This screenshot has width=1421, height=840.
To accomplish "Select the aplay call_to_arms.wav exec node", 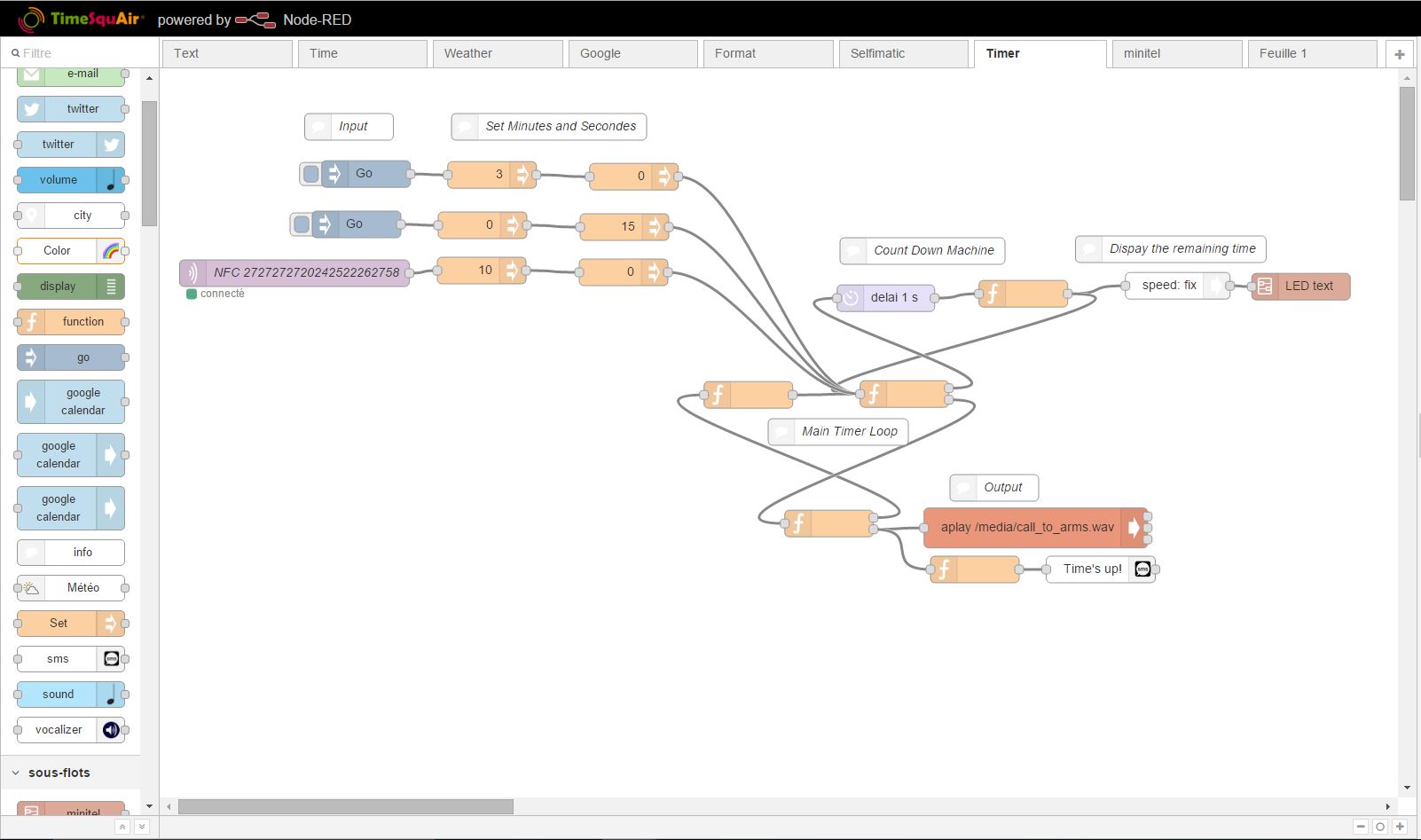I will 1035,528.
